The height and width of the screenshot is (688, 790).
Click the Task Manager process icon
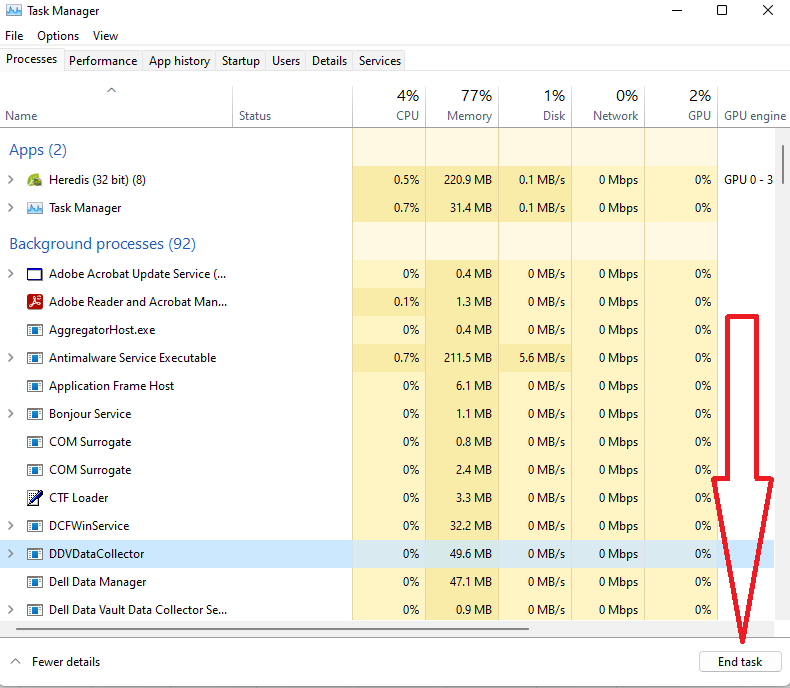point(34,208)
